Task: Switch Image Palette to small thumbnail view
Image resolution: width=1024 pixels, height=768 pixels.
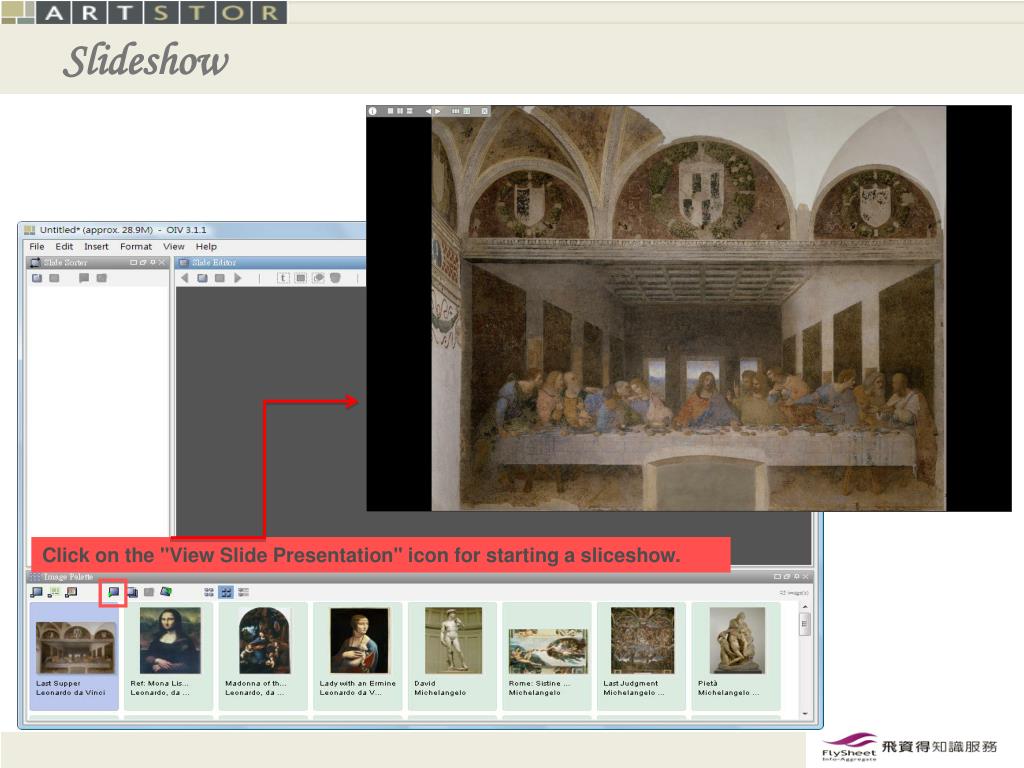Action: [x=209, y=592]
